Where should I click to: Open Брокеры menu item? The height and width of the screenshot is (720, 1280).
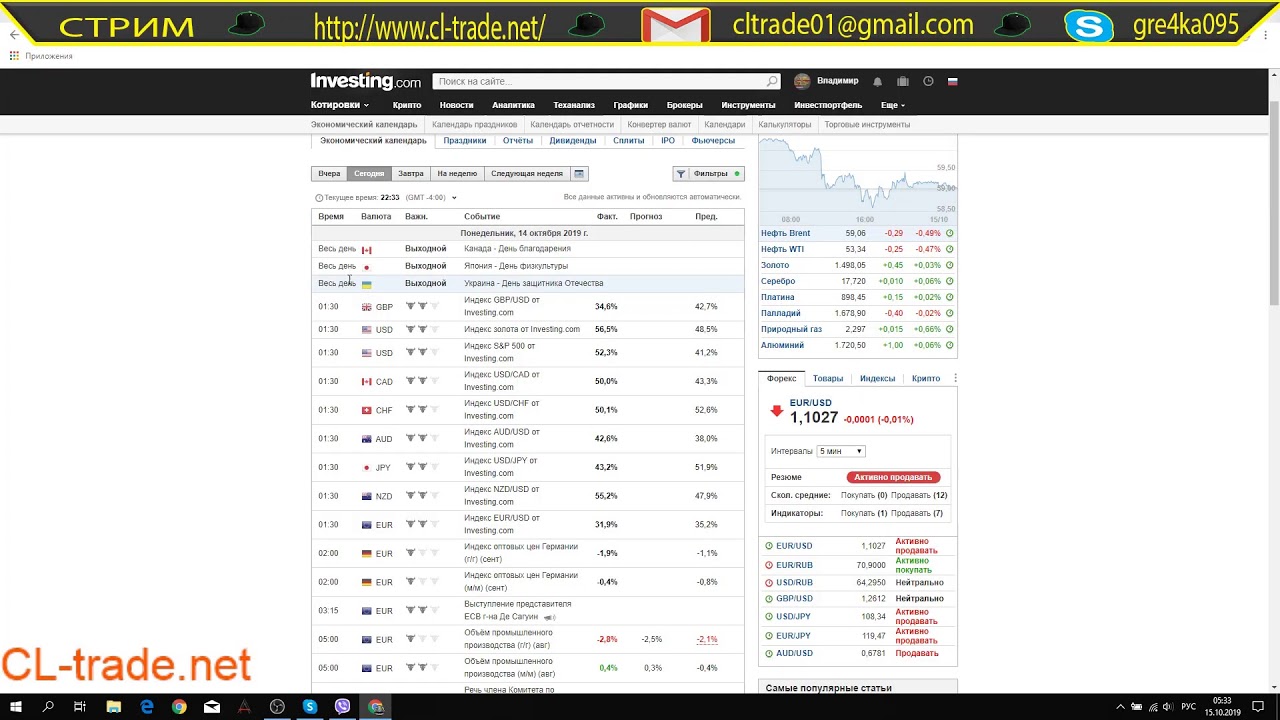coord(685,105)
